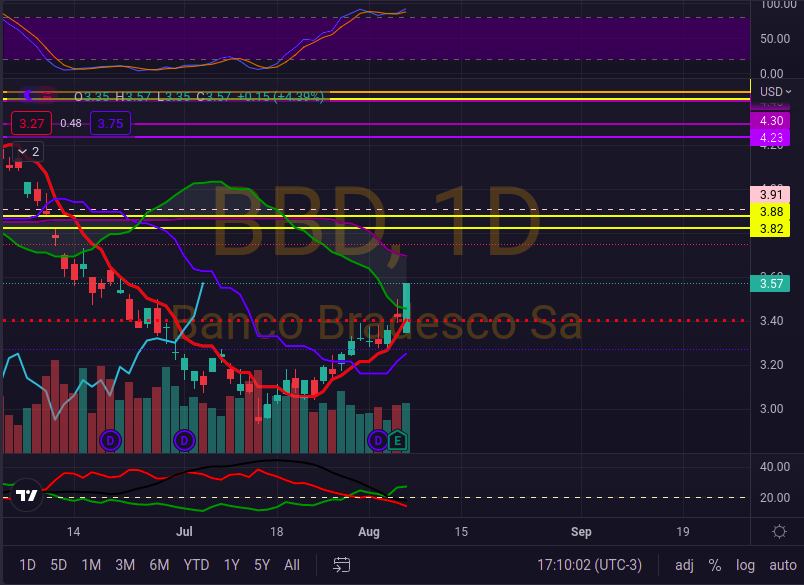Click the OHLC close value C3.57

(214, 96)
